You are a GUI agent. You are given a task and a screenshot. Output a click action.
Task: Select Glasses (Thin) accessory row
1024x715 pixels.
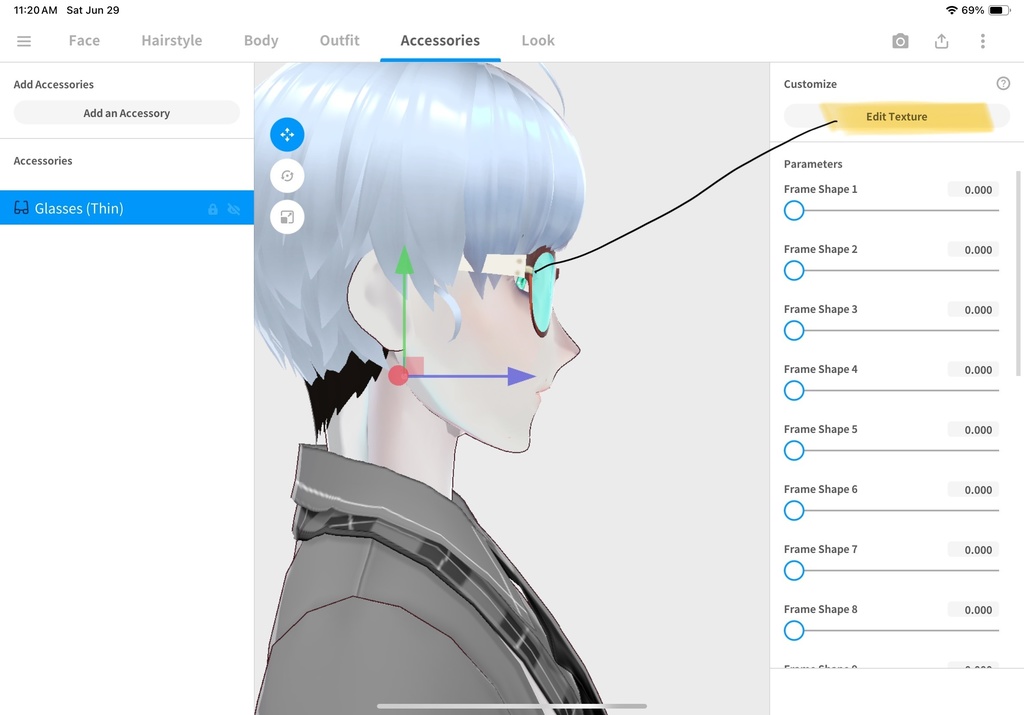127,208
